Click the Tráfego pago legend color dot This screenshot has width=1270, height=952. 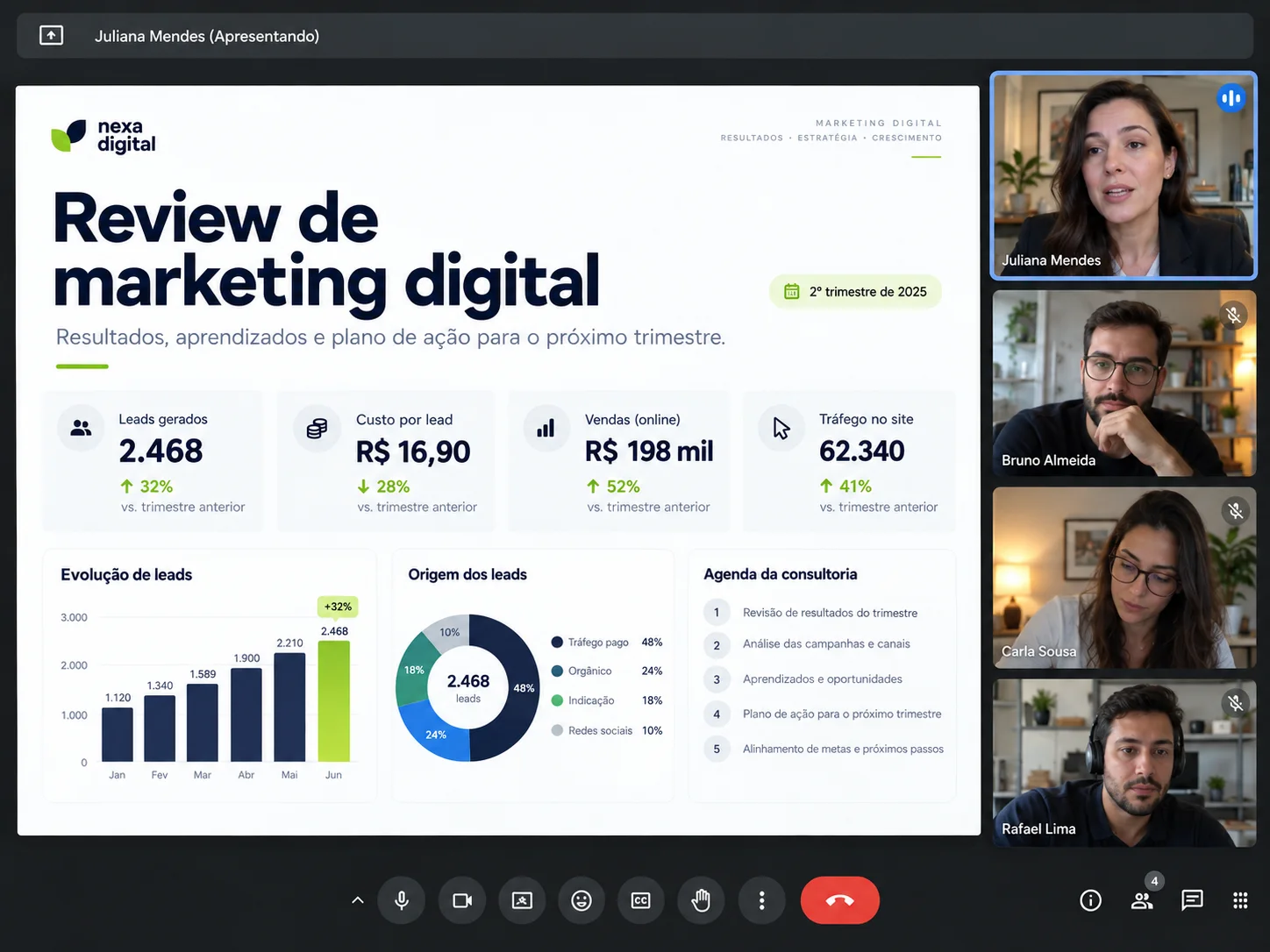click(x=557, y=642)
